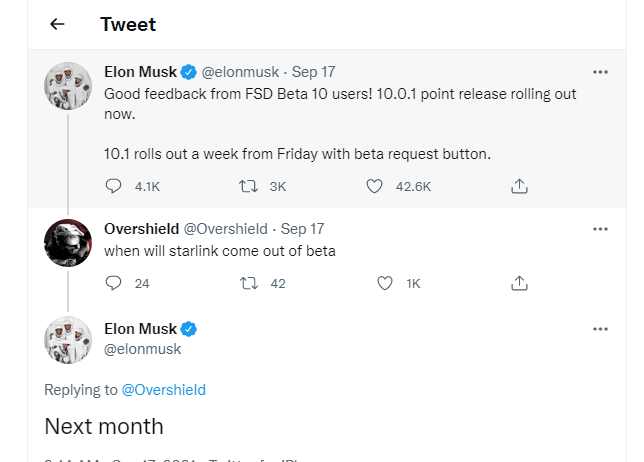Click the @elonmusk handle under reply author
The width and height of the screenshot is (644, 462).
tap(143, 349)
